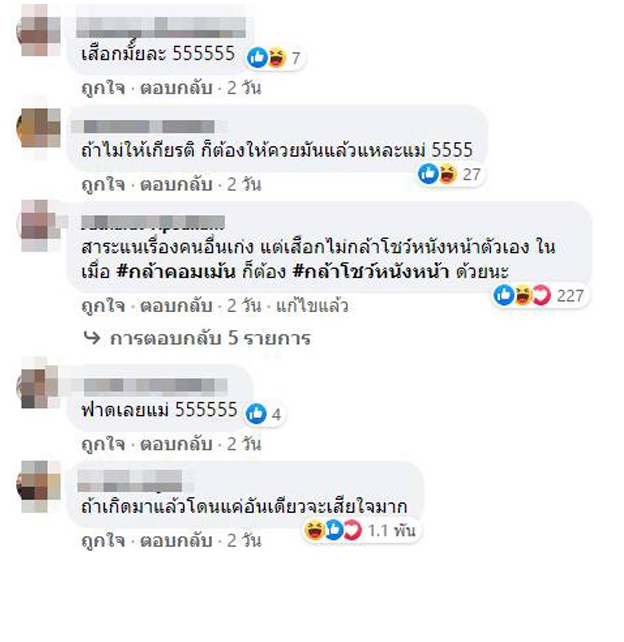Click ถูกใจ under the hashtag comment

103,306
